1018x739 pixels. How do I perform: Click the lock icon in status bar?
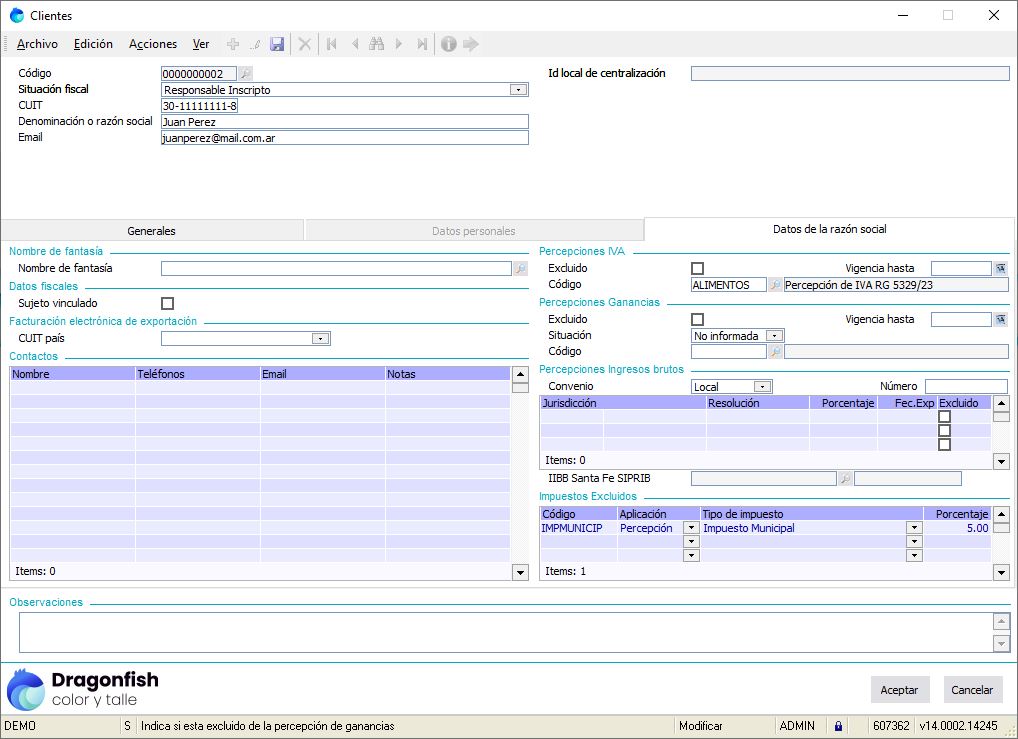[x=838, y=726]
